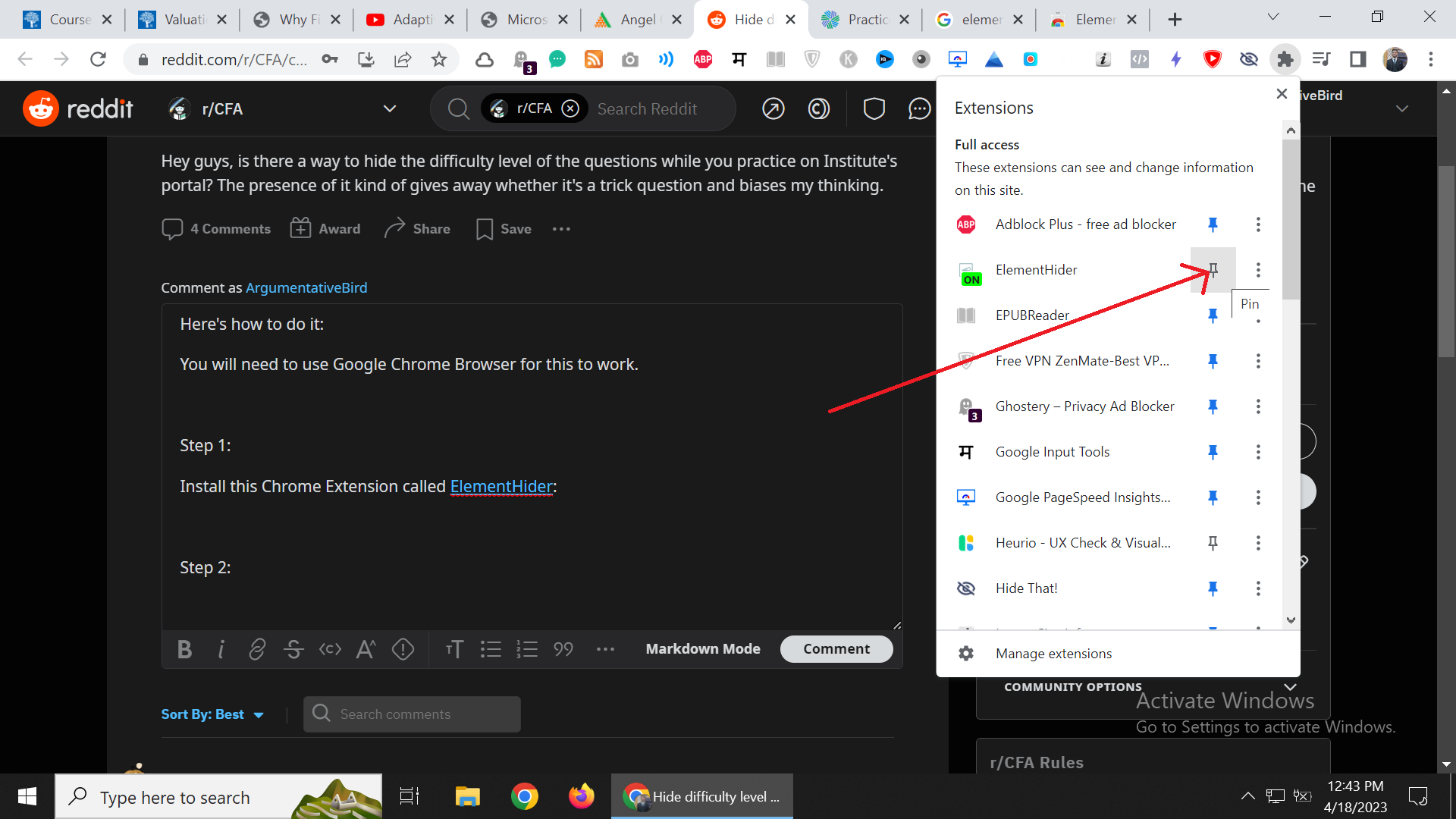Open the Reddit chat icon
The height and width of the screenshot is (819, 1456).
(919, 109)
